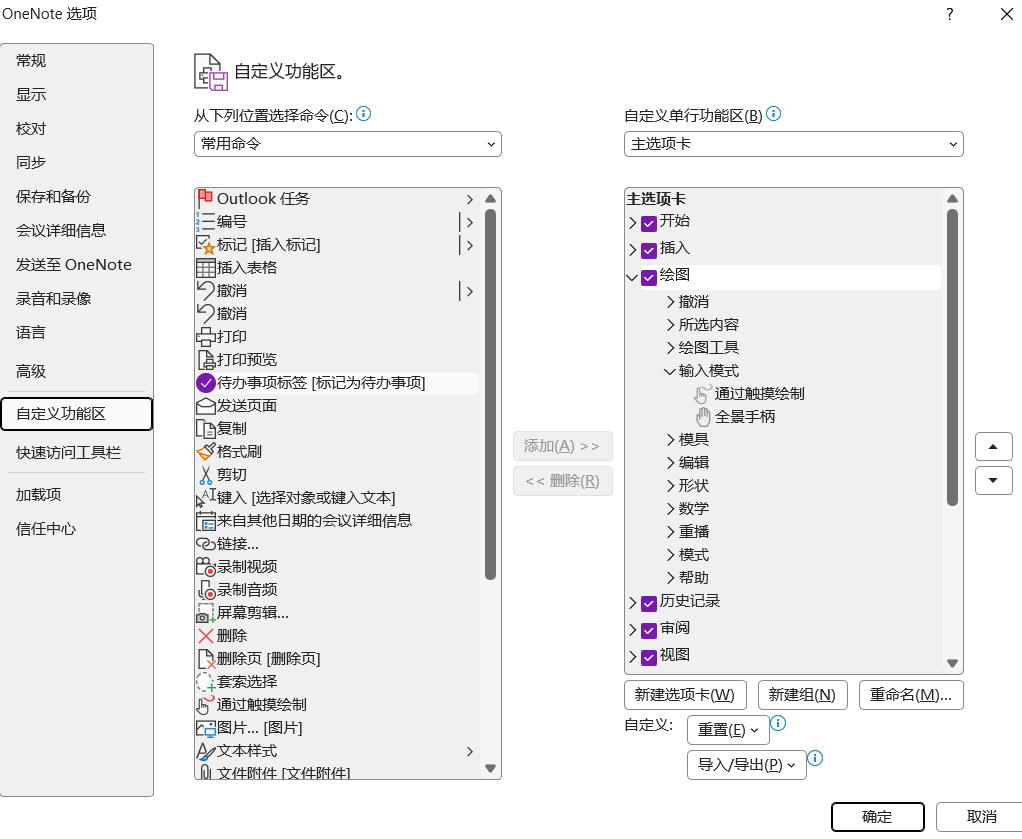Switch to the 显示 category
This screenshot has width=1022, height=839.
pyautogui.click(x=76, y=95)
